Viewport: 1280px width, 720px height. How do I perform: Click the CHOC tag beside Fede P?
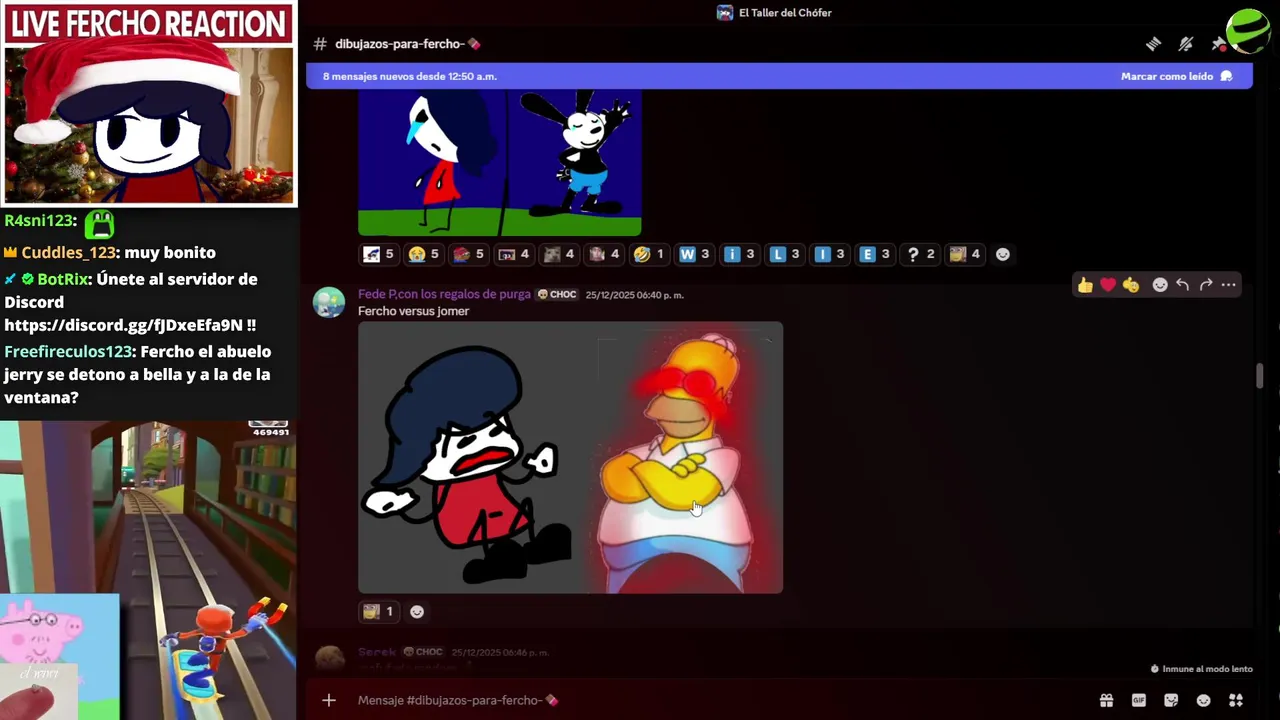click(557, 294)
